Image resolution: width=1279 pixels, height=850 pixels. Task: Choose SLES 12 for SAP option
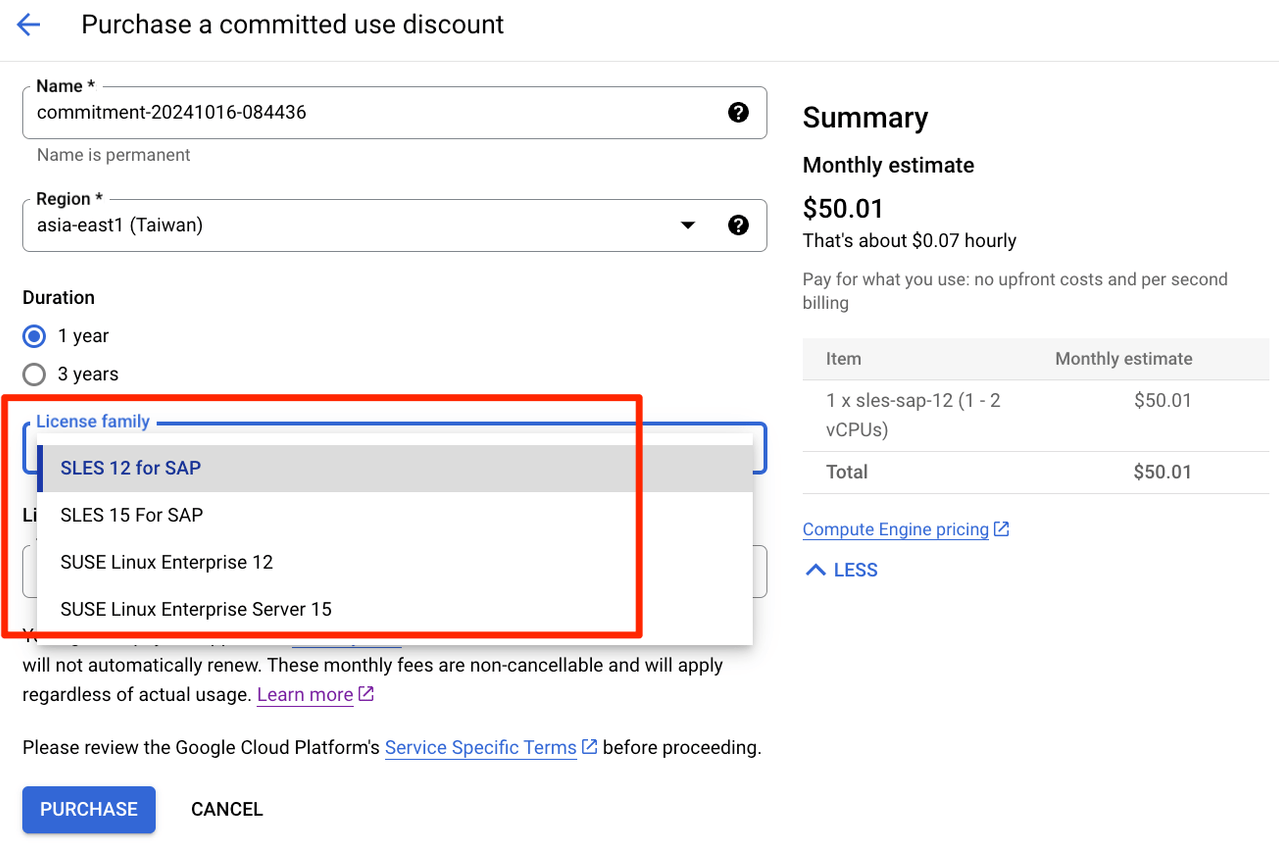point(131,468)
